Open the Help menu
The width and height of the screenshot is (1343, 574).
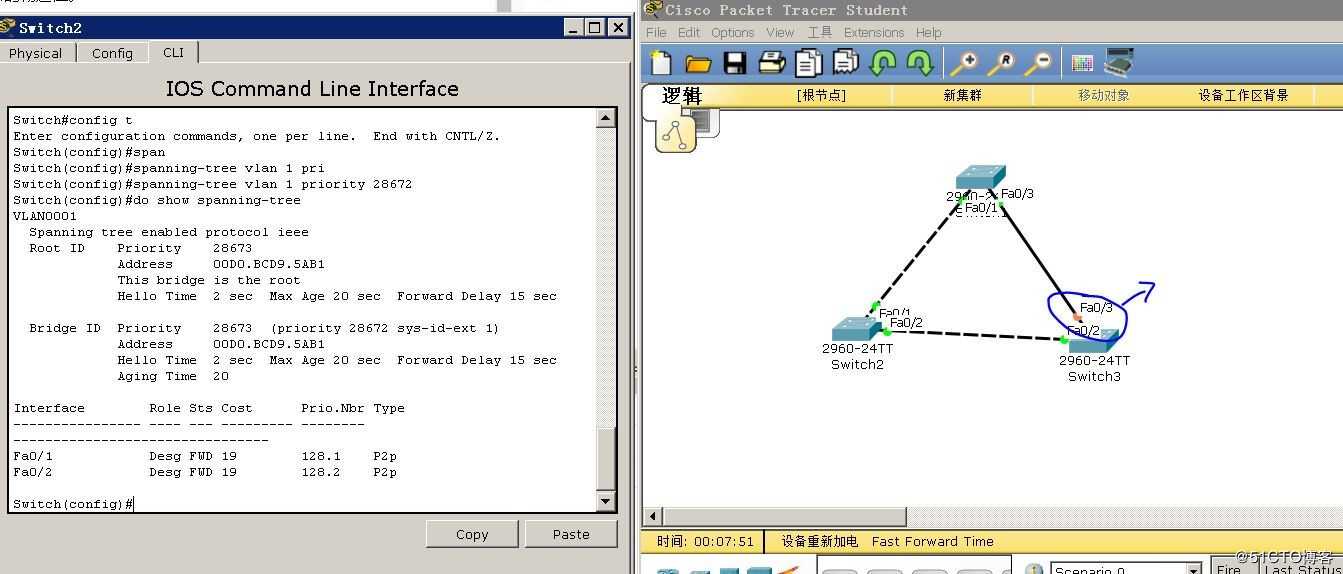click(x=928, y=32)
